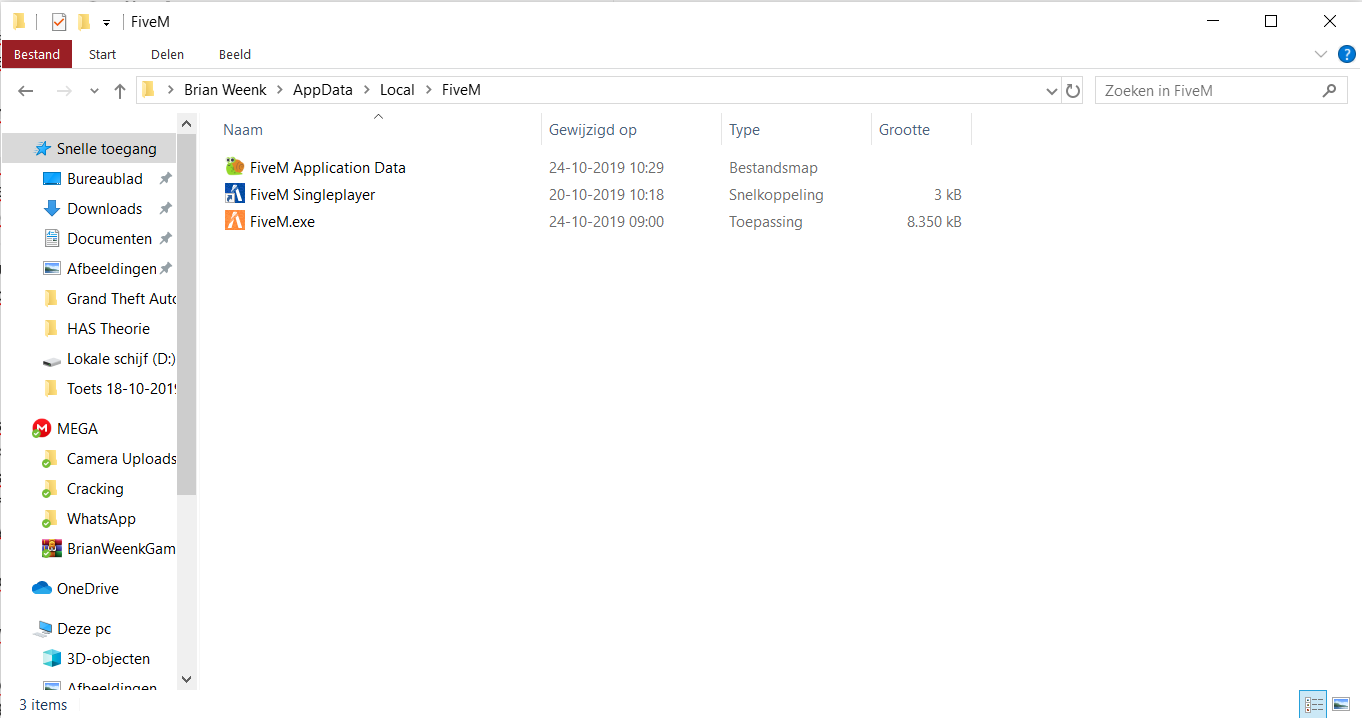Switch to the Beeld ribbon tab
1362x718 pixels.
[x=235, y=55]
